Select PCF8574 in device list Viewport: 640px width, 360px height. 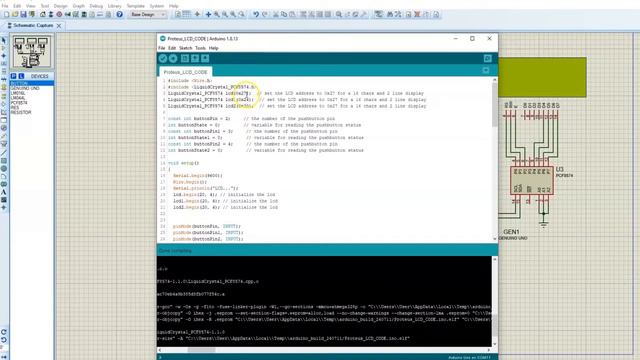(x=19, y=103)
